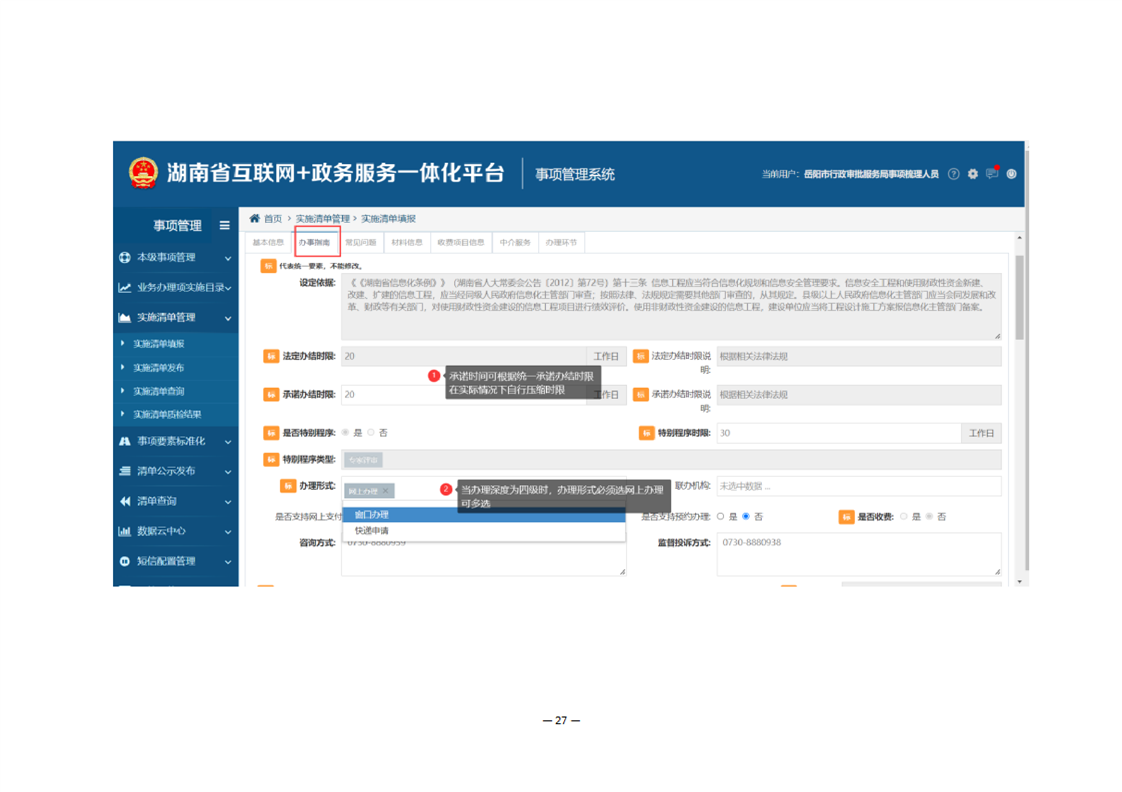The image size is (1122, 792).
Task: Click 实施清单管理 breadcrumb link
Action: [x=322, y=218]
